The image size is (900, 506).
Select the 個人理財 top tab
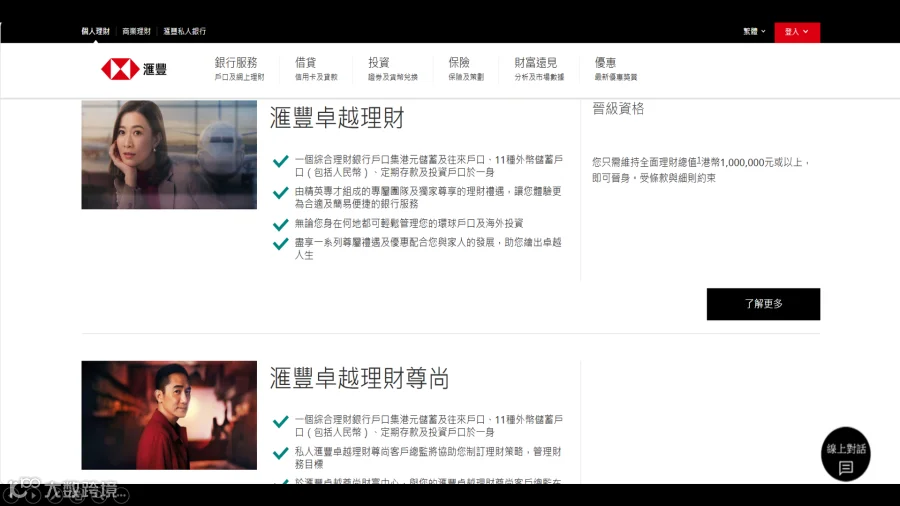[95, 32]
